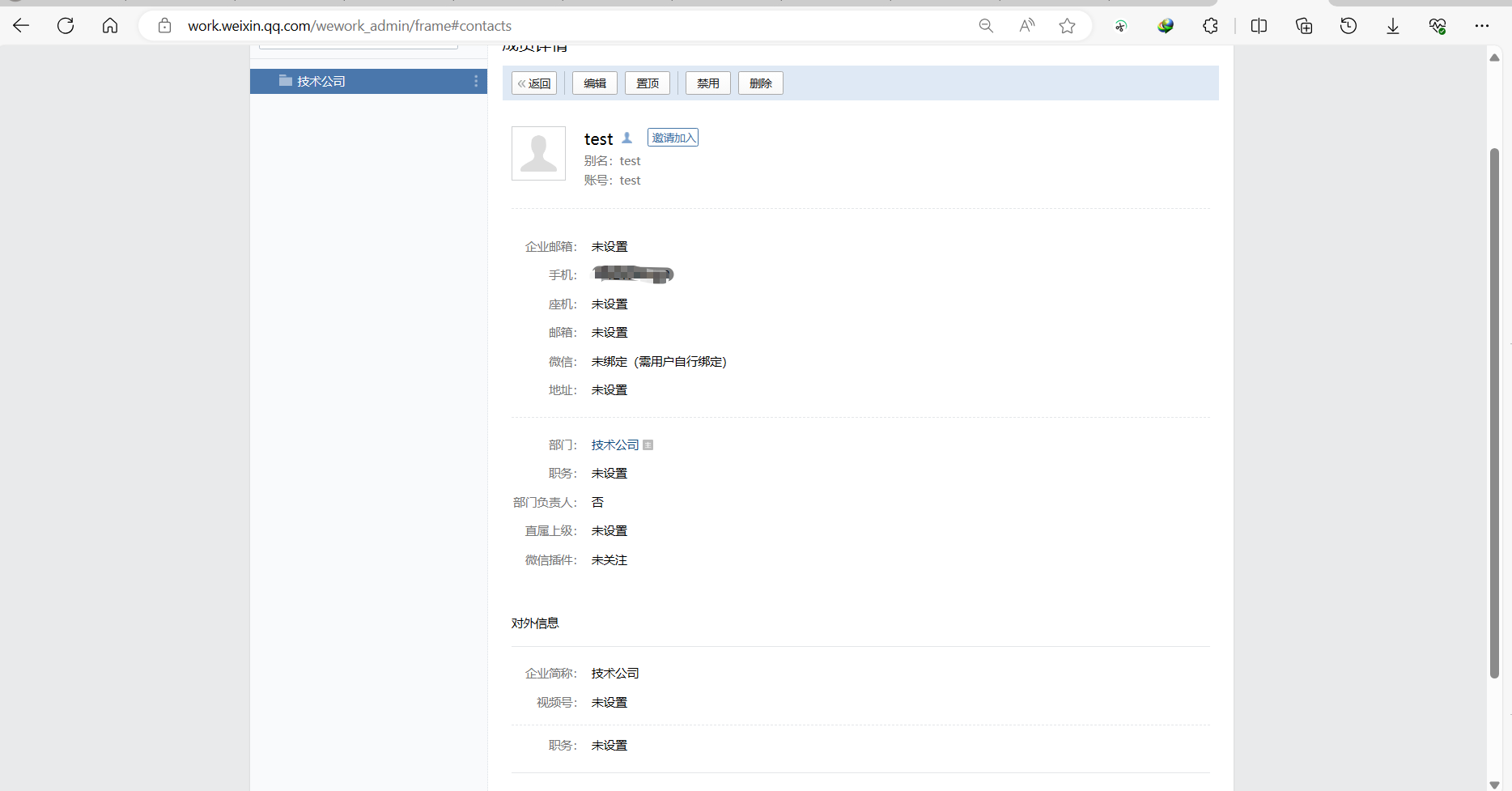Open browser history icon
Image resolution: width=1512 pixels, height=791 pixels.
(1348, 26)
